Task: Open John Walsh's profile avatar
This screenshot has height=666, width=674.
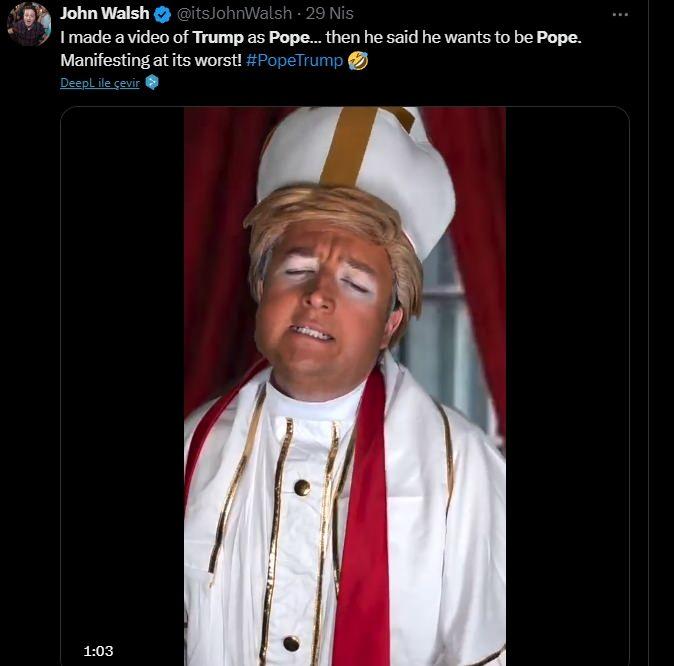Action: (x=28, y=24)
